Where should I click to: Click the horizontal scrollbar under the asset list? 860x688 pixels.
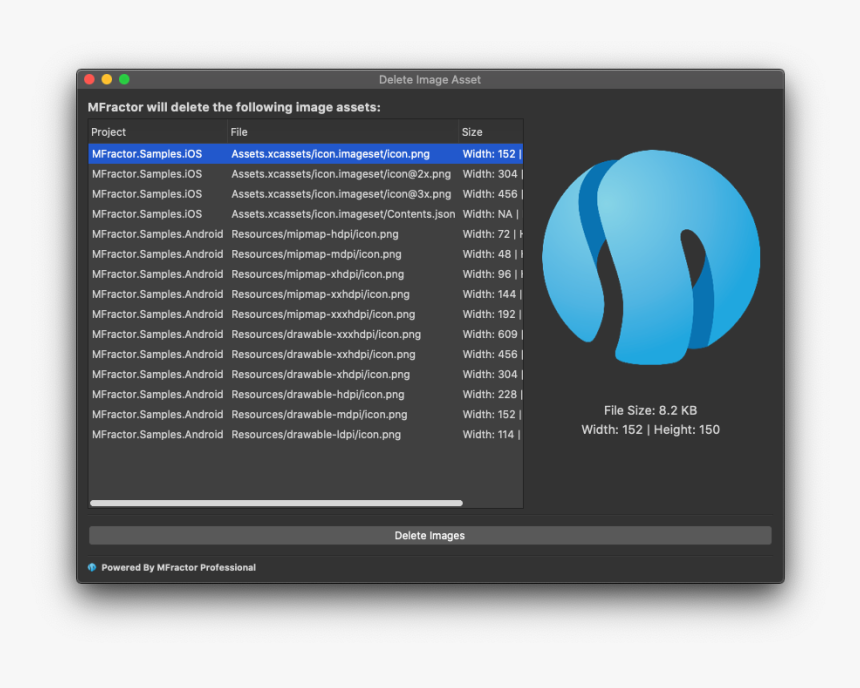tap(276, 503)
